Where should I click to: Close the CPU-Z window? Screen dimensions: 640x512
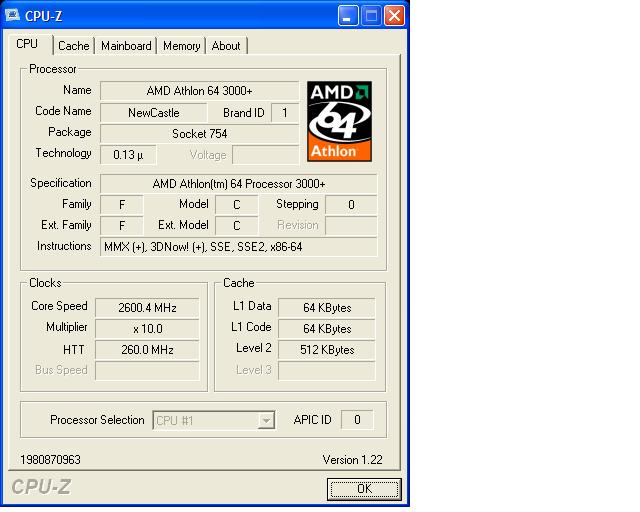coord(394,15)
